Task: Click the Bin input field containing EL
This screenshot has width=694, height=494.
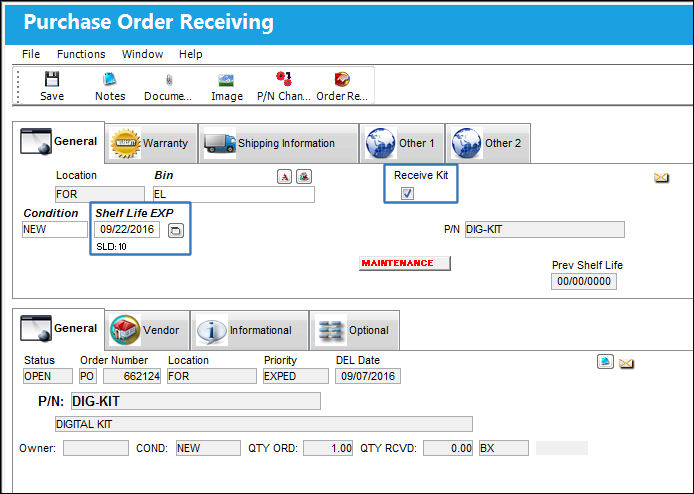Action: coord(234,194)
